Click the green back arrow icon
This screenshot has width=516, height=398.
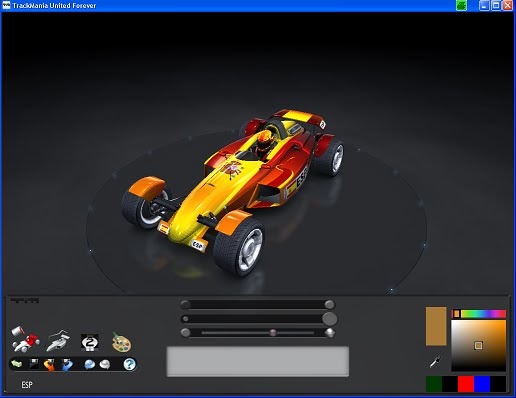(17, 364)
